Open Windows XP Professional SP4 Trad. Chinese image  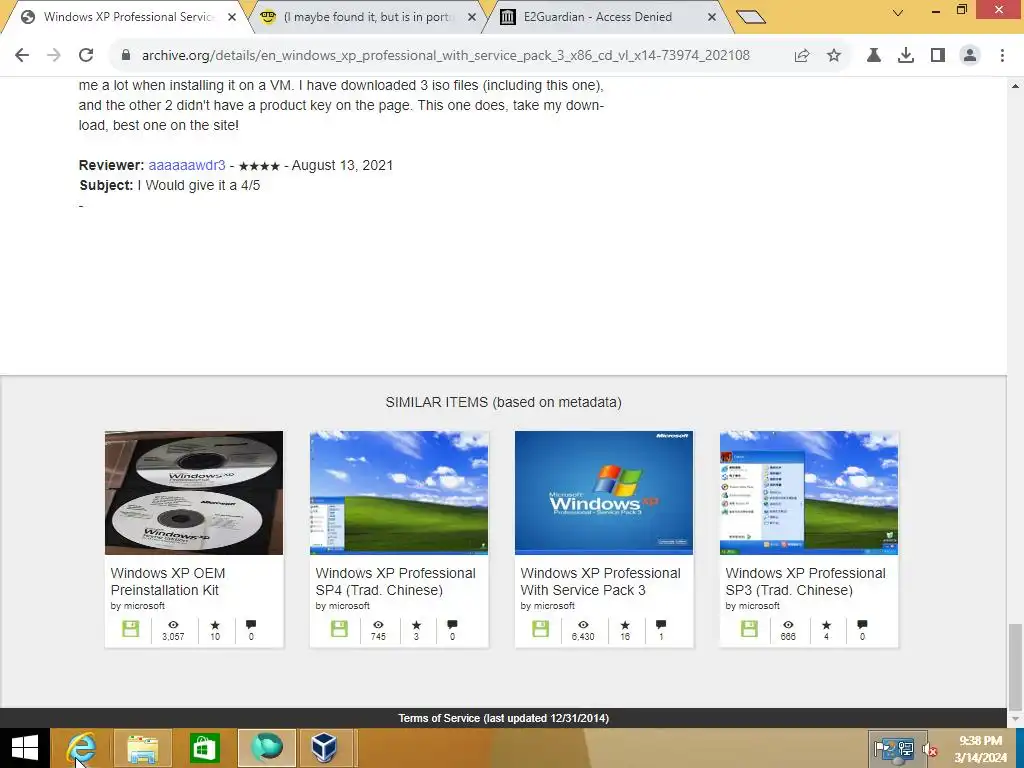click(x=399, y=492)
